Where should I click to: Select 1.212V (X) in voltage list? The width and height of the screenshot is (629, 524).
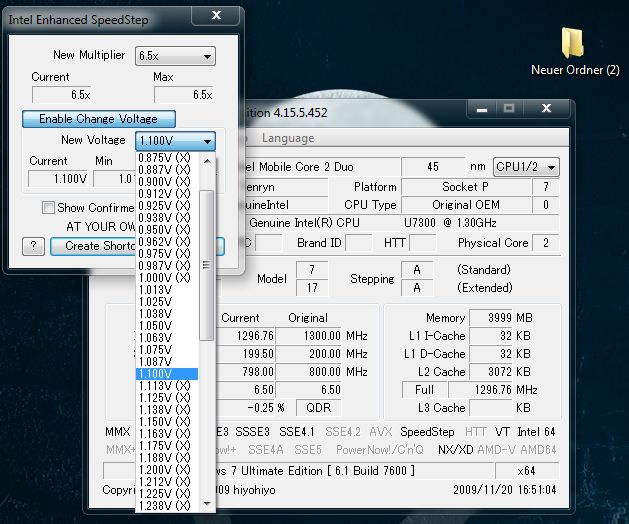pos(167,482)
